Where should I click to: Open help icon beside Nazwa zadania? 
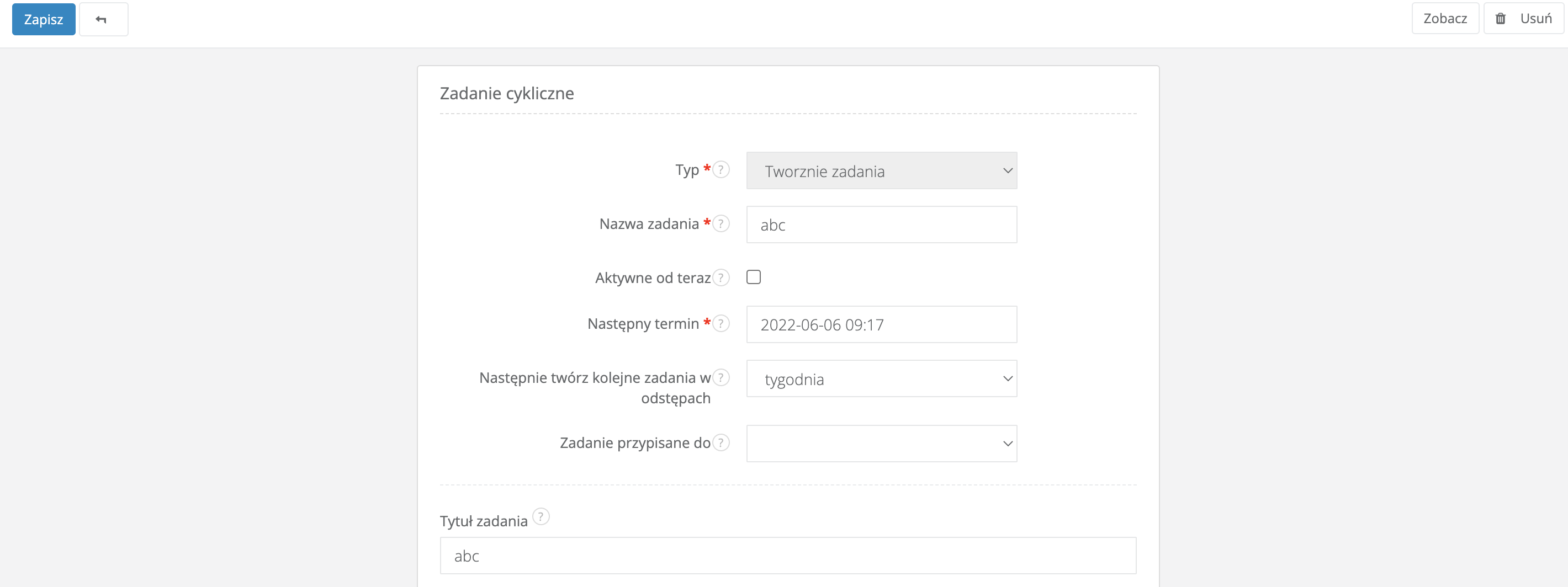coord(721,223)
